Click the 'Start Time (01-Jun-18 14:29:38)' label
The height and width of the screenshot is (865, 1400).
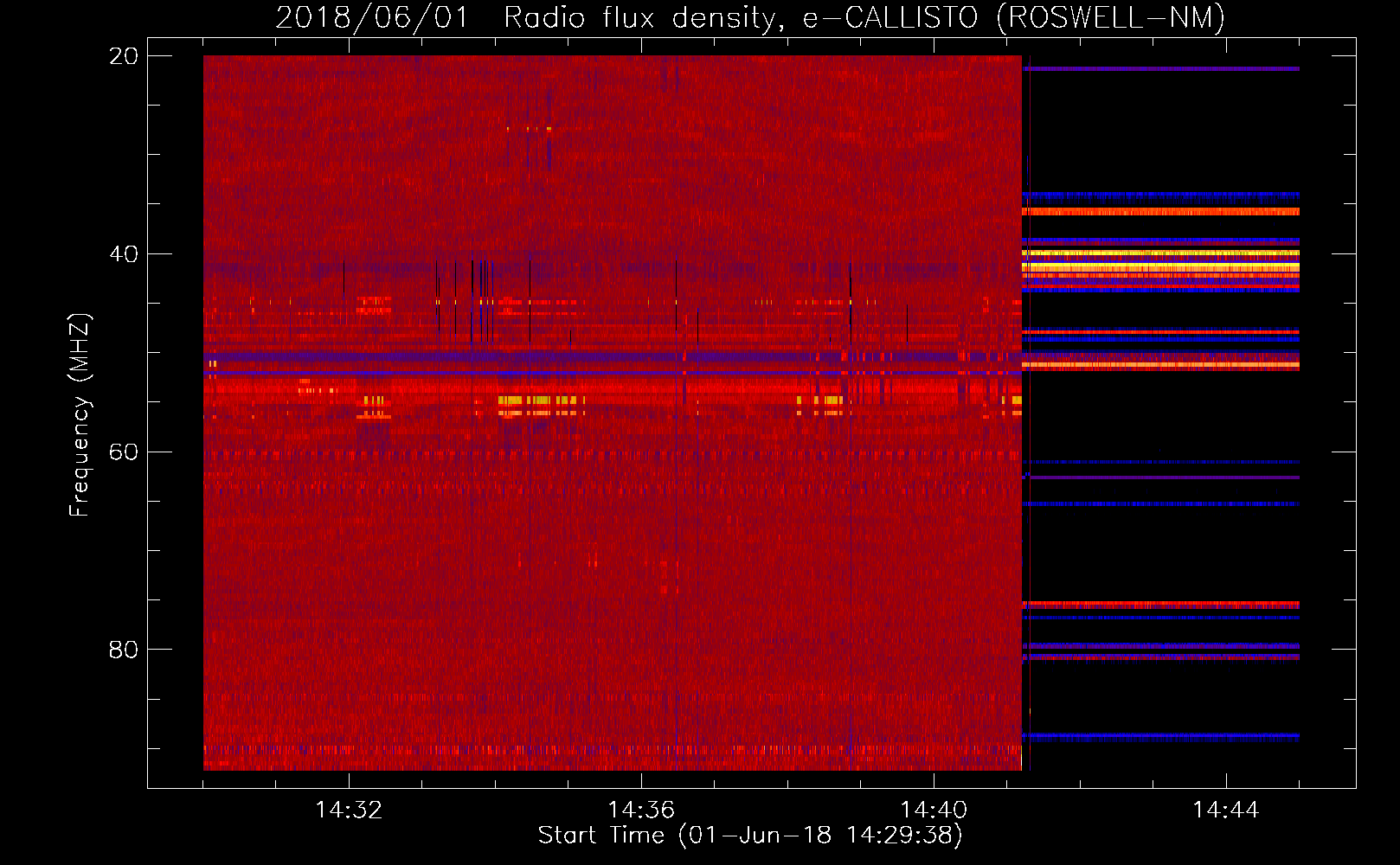pos(750,836)
